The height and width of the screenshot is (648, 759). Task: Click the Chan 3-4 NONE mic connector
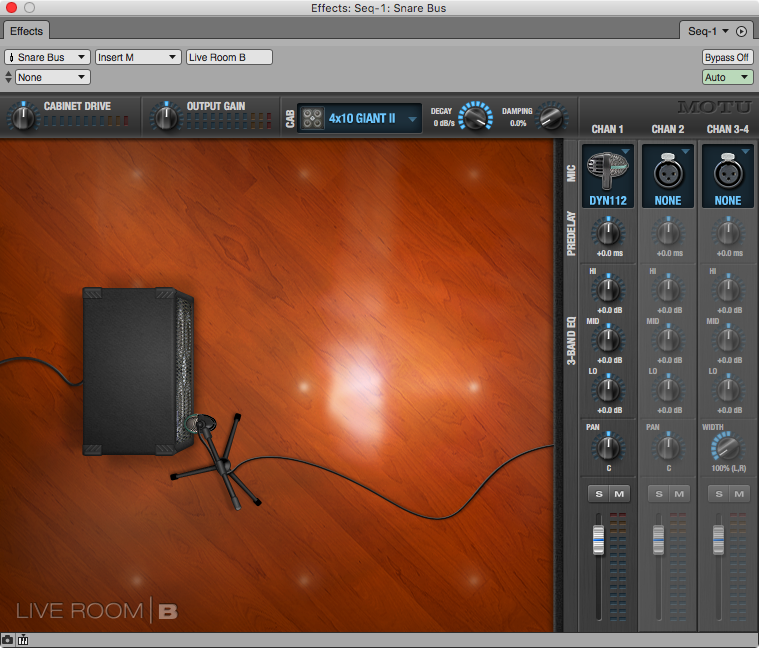coord(728,176)
